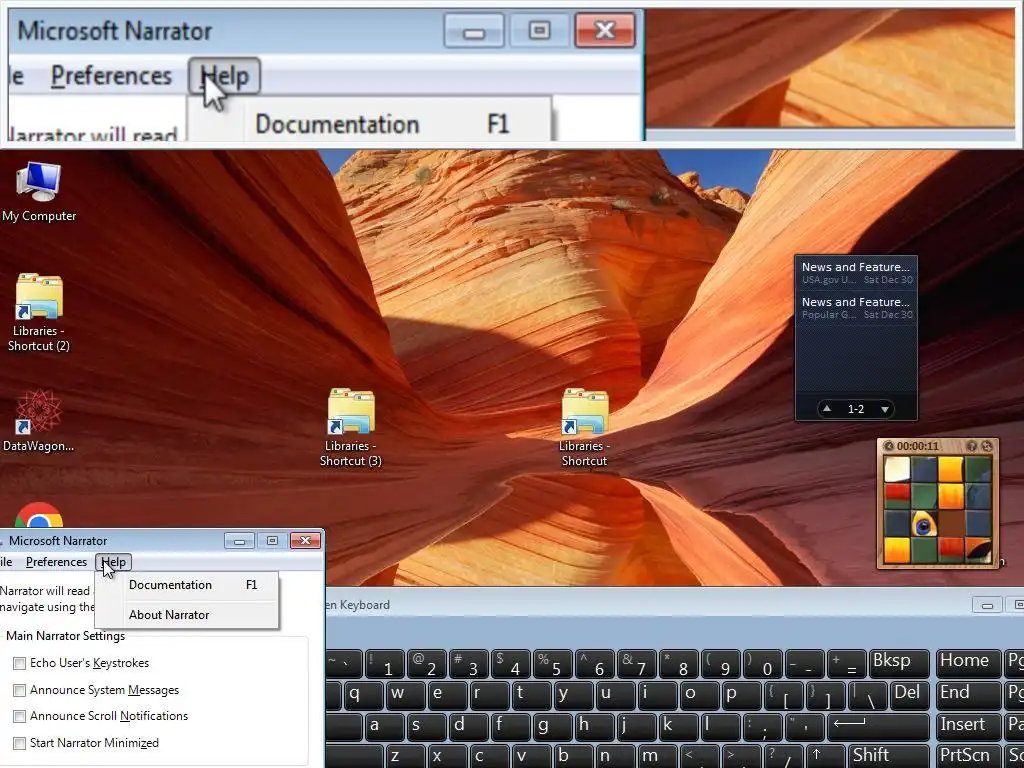Click the Google Chrome desktop icon
The width and height of the screenshot is (1024, 768).
[39, 515]
